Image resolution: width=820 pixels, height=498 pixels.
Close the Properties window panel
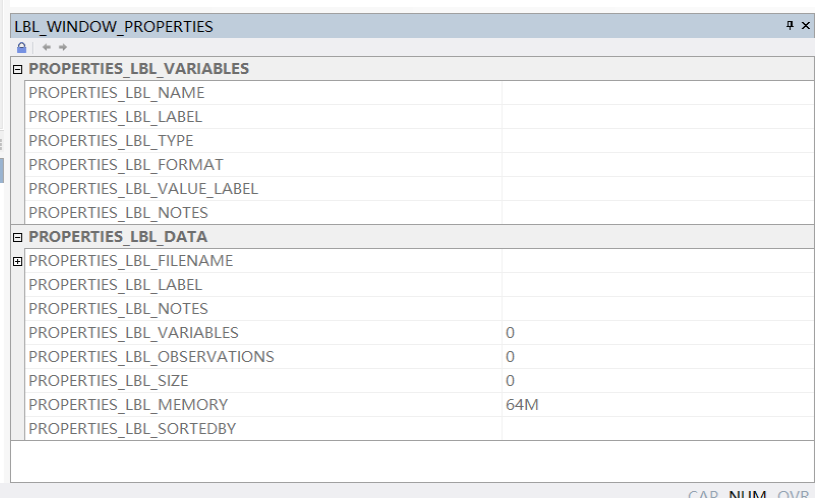pos(806,26)
